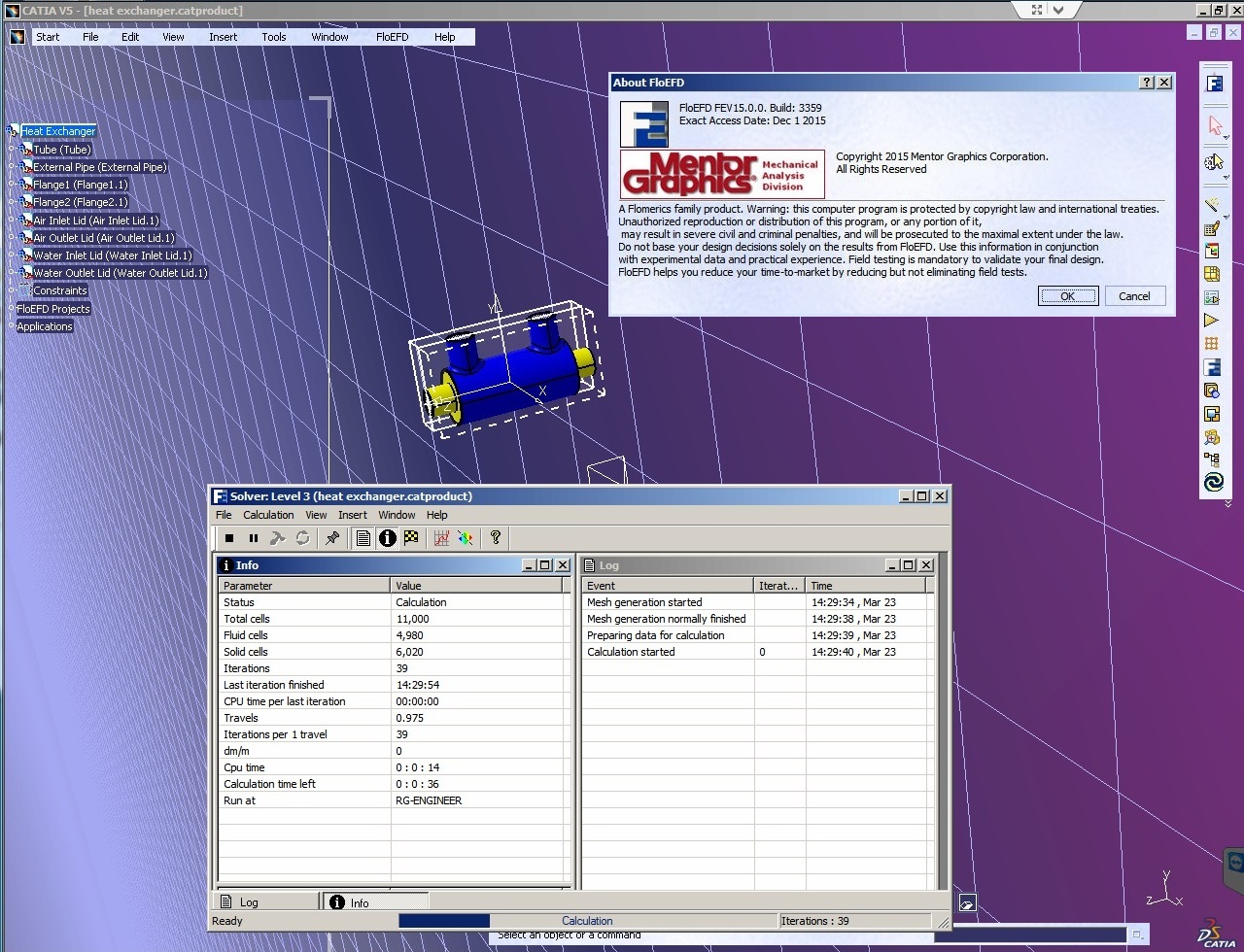Click the lower blue FloEFD icon in the right toolbar
Screen dimensions: 1244x952
[1212, 367]
